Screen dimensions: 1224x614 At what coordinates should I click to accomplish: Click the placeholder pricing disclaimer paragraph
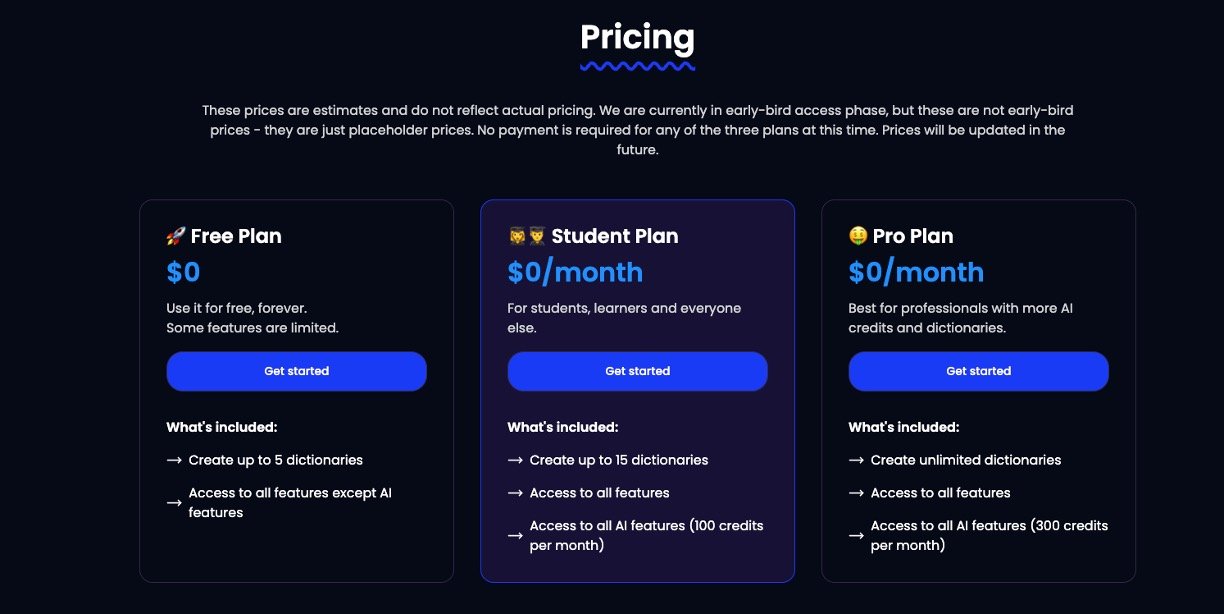click(x=637, y=130)
